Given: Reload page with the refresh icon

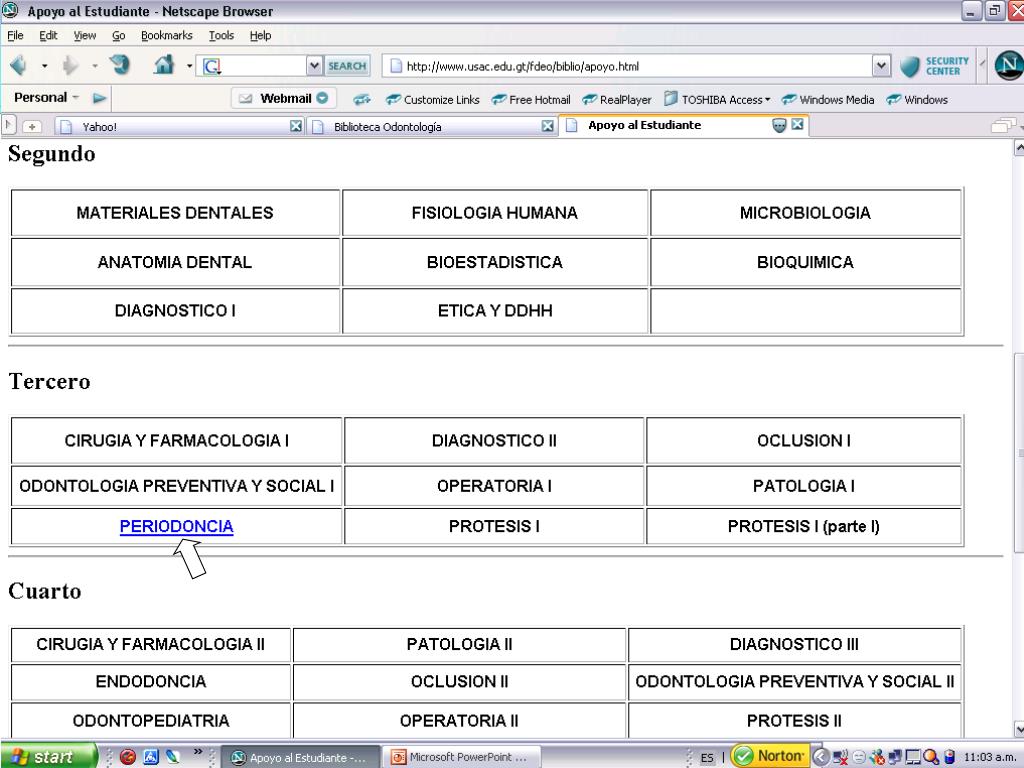Looking at the screenshot, I should pyautogui.click(x=120, y=65).
